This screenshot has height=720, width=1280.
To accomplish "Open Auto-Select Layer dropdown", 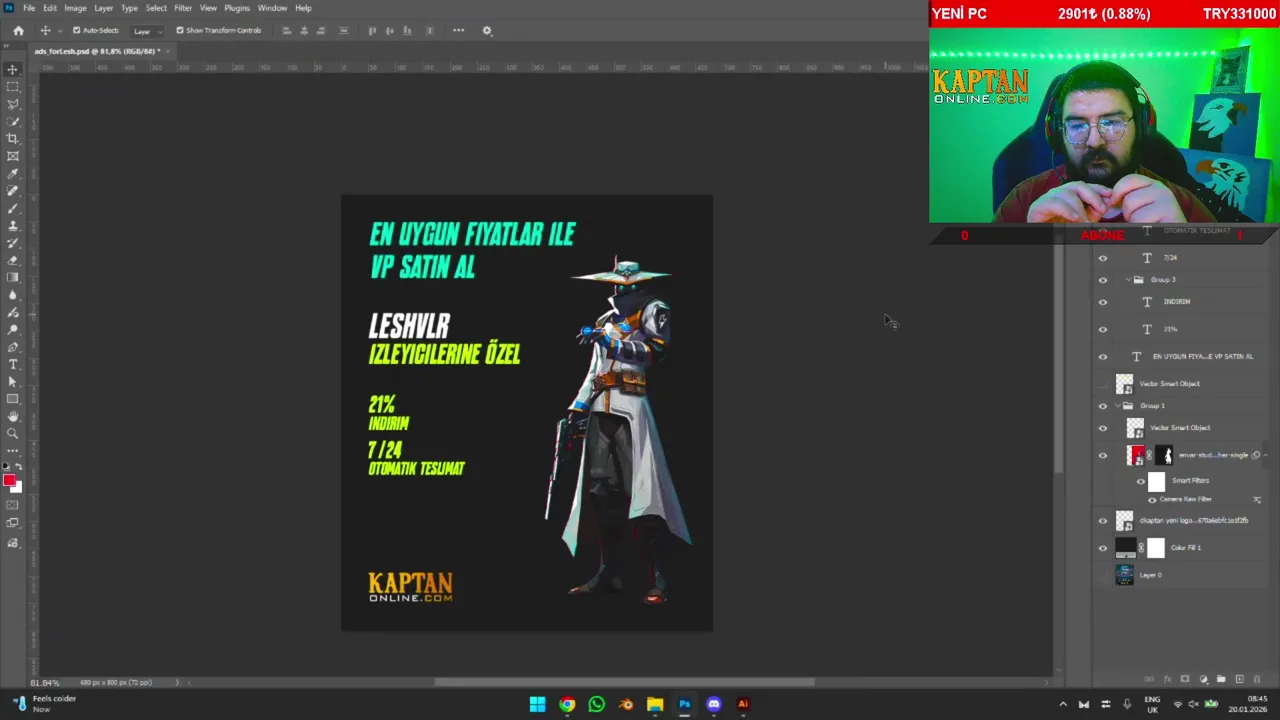I will pos(147,31).
